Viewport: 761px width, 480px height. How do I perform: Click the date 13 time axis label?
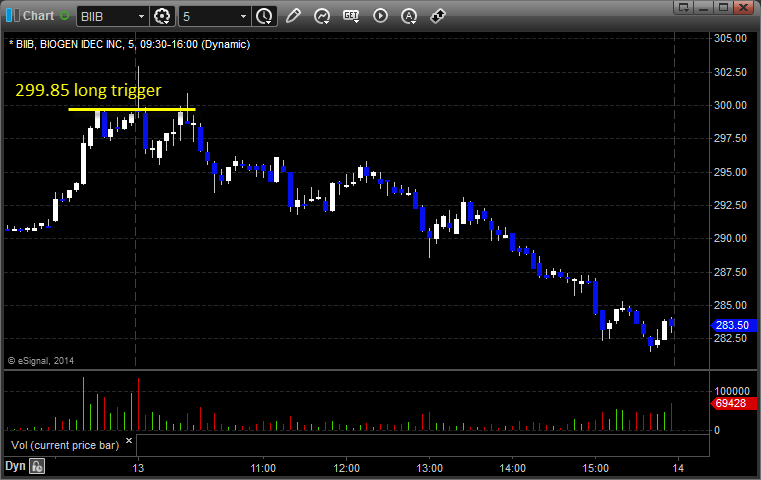pyautogui.click(x=138, y=468)
